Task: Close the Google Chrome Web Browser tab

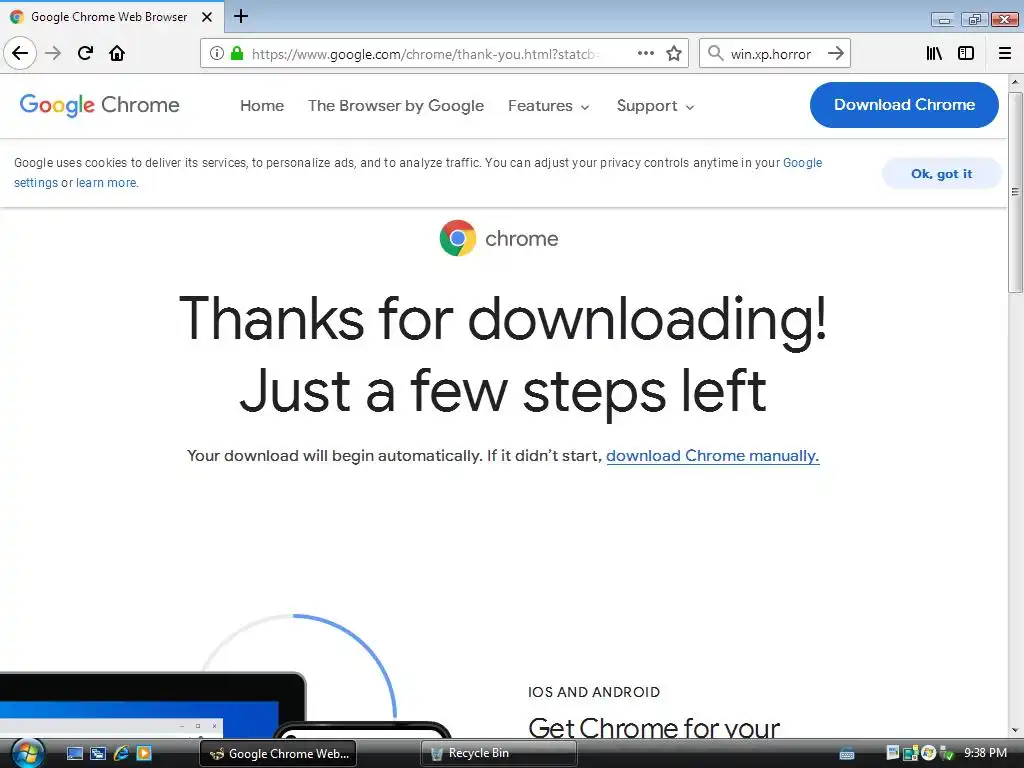Action: (207, 17)
